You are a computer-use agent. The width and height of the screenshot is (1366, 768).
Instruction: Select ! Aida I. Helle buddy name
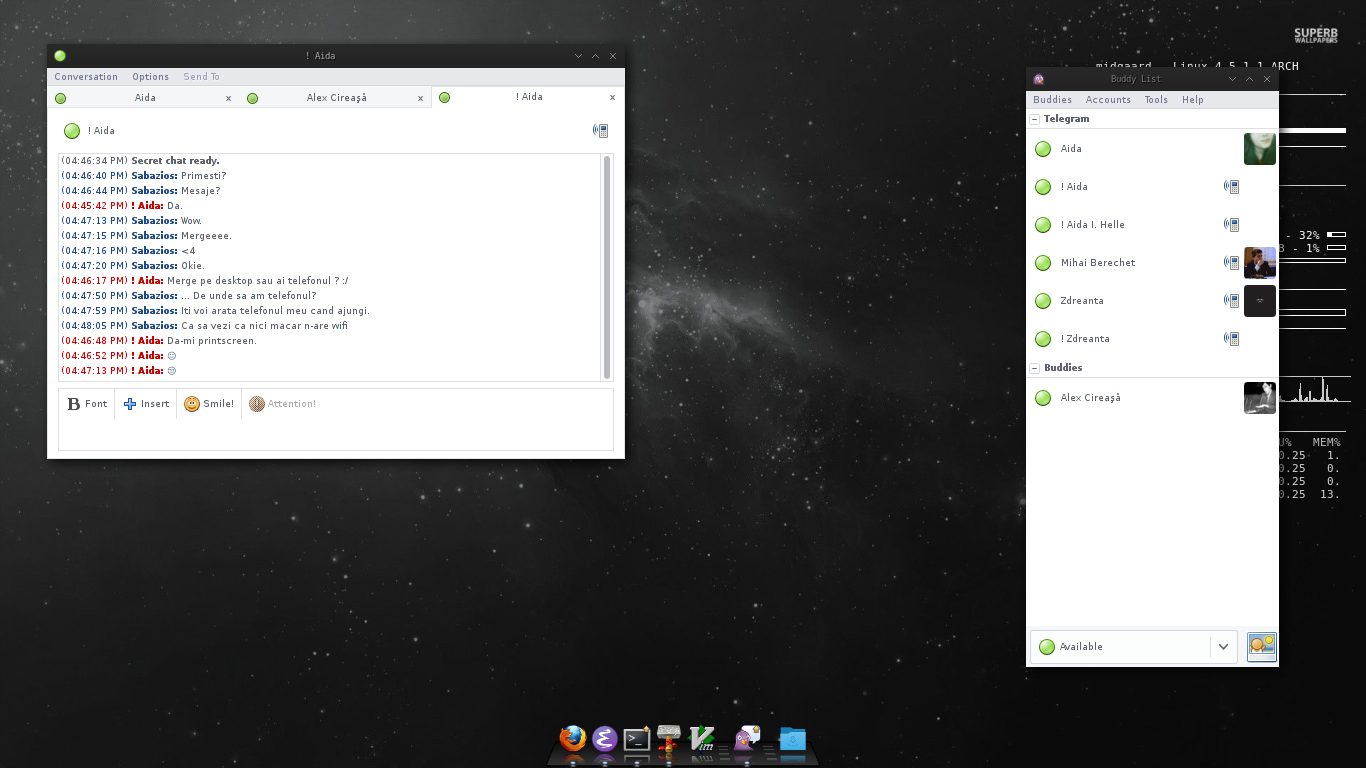pos(1092,225)
